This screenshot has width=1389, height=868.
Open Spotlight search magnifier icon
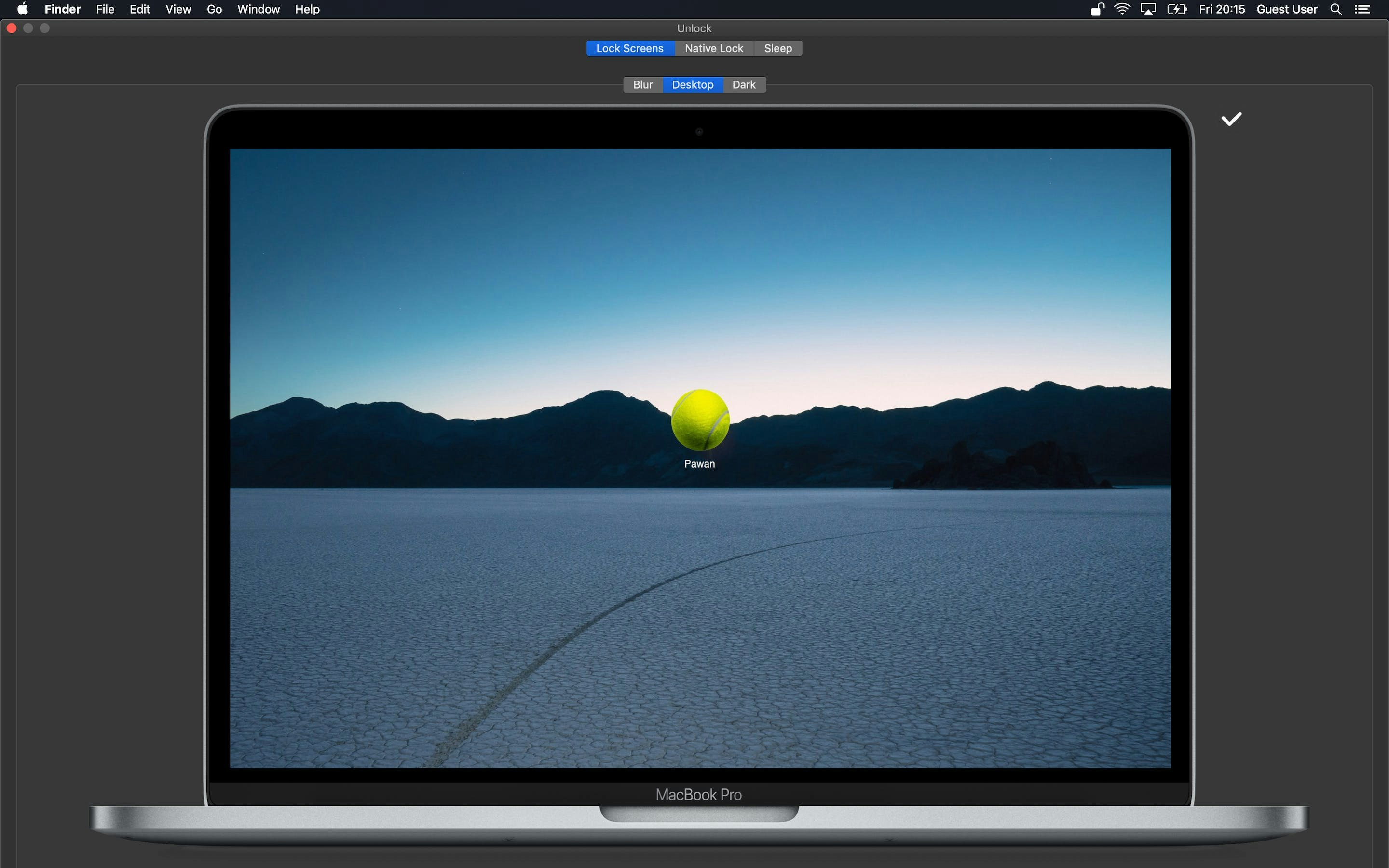(1335, 9)
